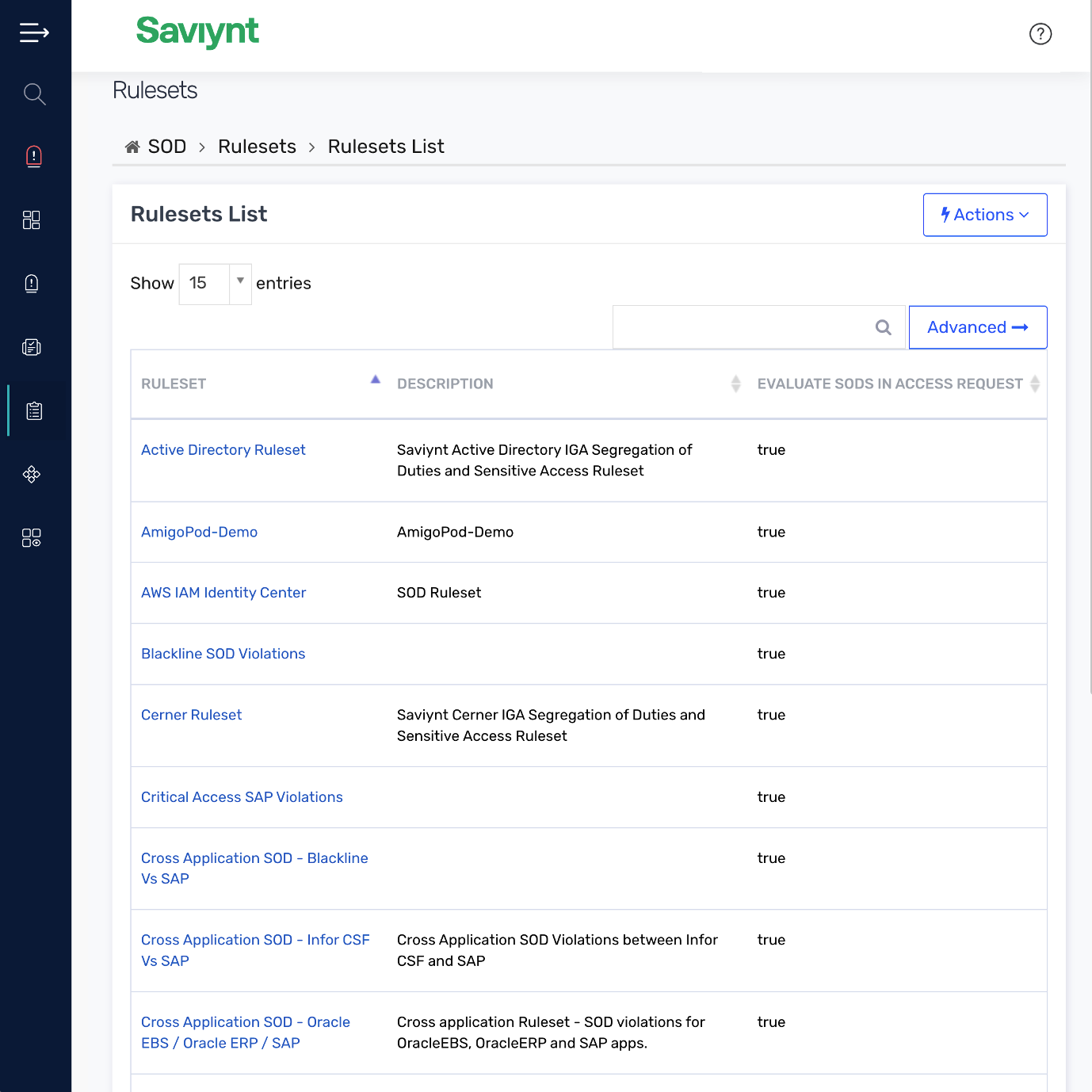The image size is (1092, 1092).
Task: Click EVALUATE SODS IN ACCESS REQUEST header text
Action: tap(890, 384)
